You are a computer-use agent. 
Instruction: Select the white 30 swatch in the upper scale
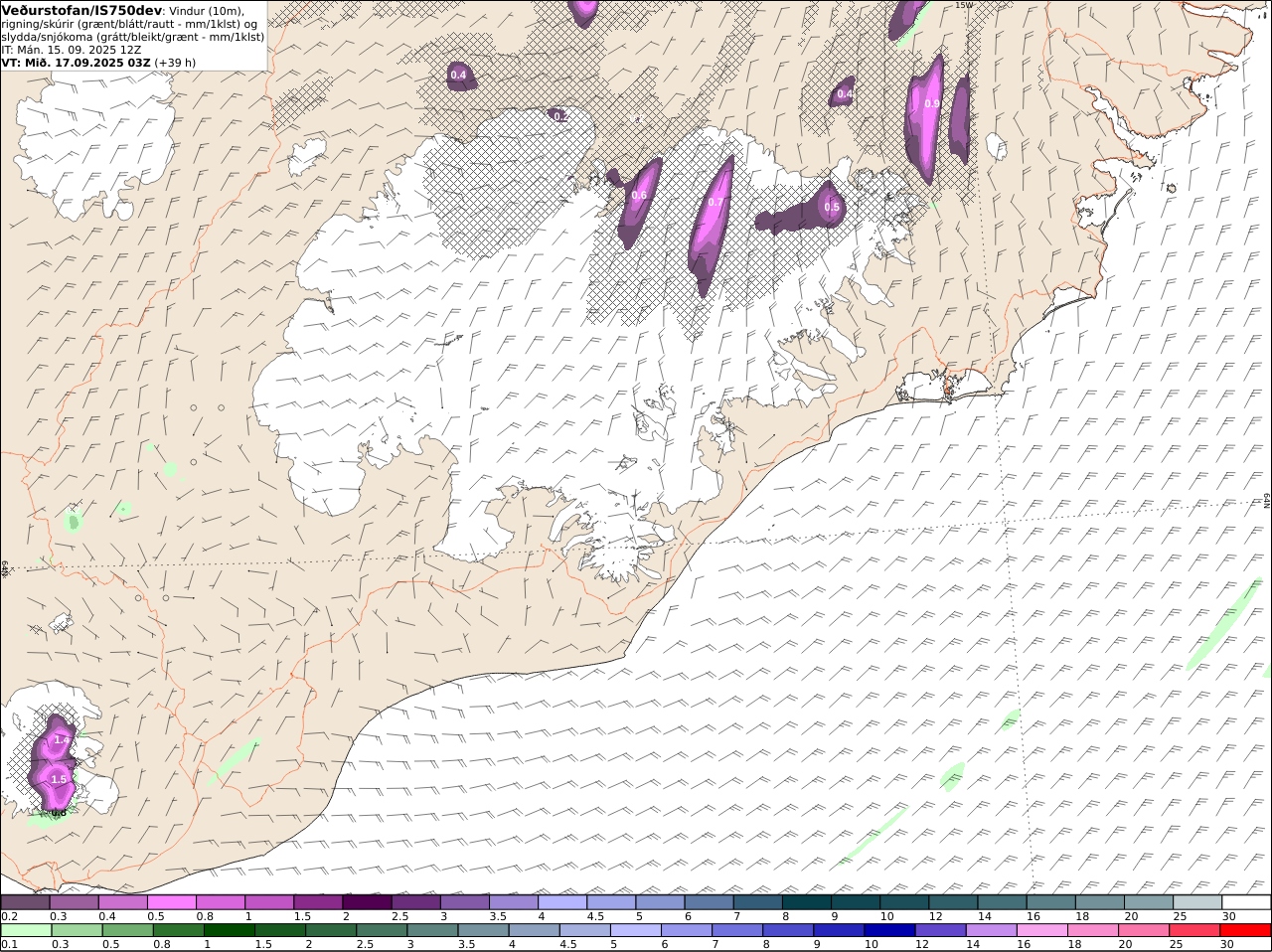[x=1246, y=902]
